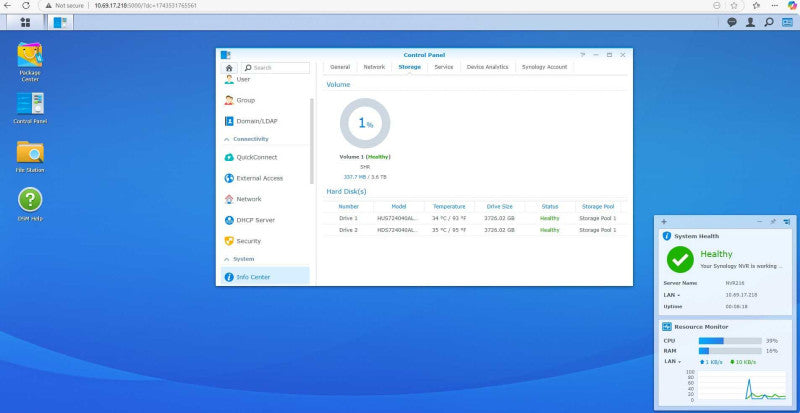Switch to the Device Analytics tab
The height and width of the screenshot is (413, 800).
click(488, 67)
